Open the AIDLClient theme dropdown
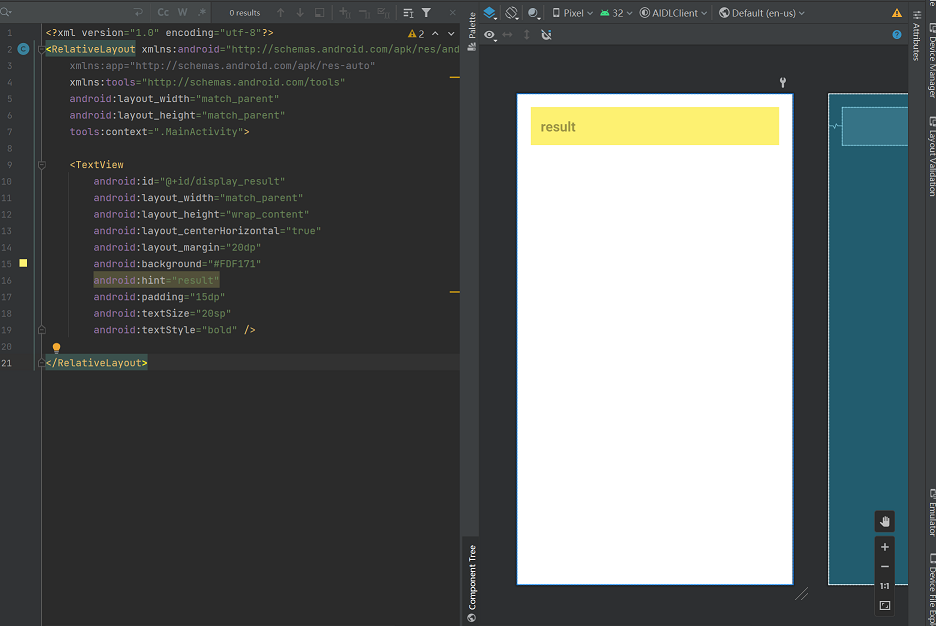The image size is (936, 626). tap(673, 13)
